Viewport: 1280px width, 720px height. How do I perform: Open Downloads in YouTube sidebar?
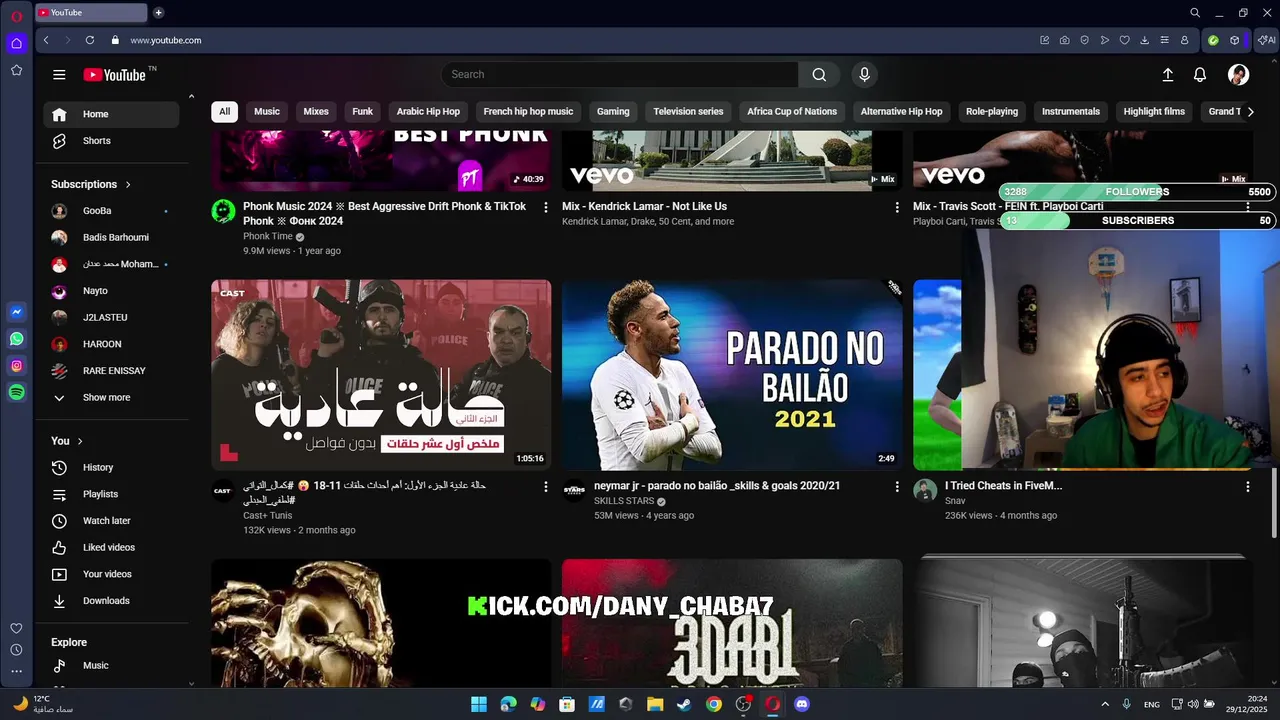pos(111,601)
